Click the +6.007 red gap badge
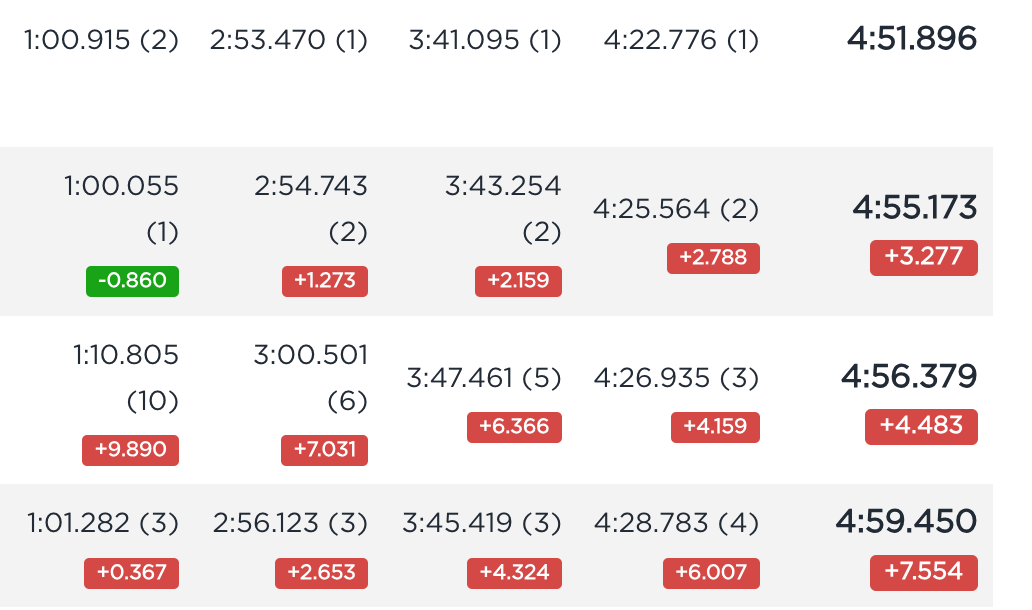The width and height of the screenshot is (1032, 610). [x=711, y=573]
